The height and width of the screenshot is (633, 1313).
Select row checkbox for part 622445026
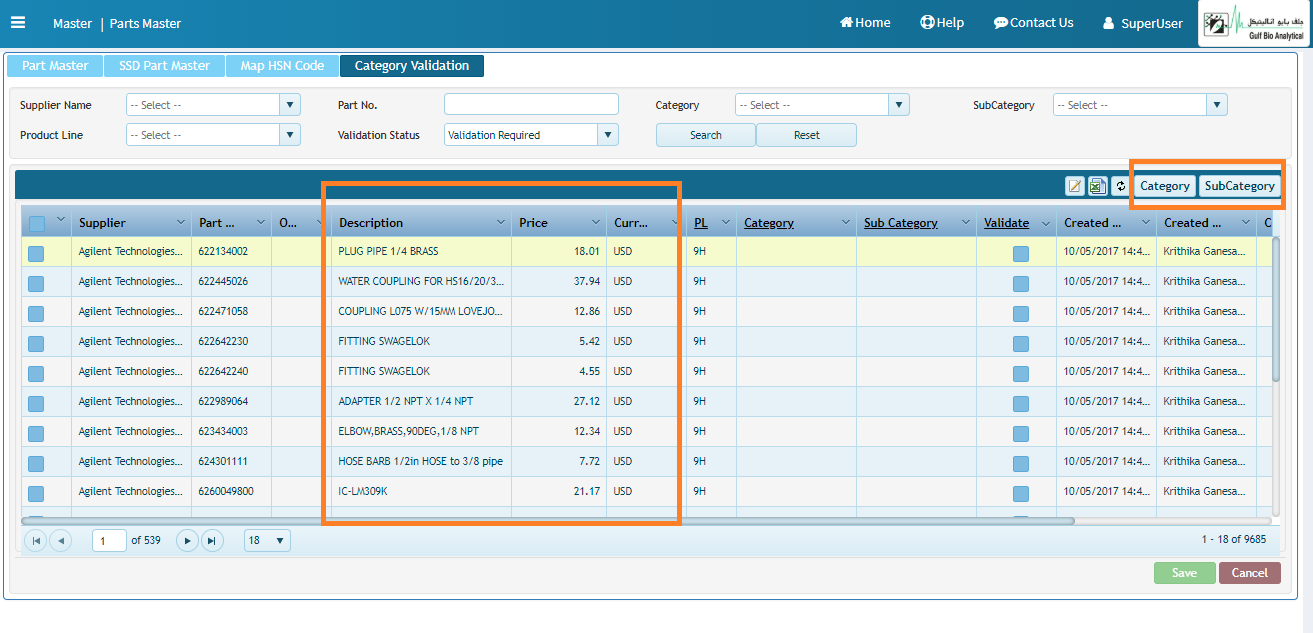[36, 284]
